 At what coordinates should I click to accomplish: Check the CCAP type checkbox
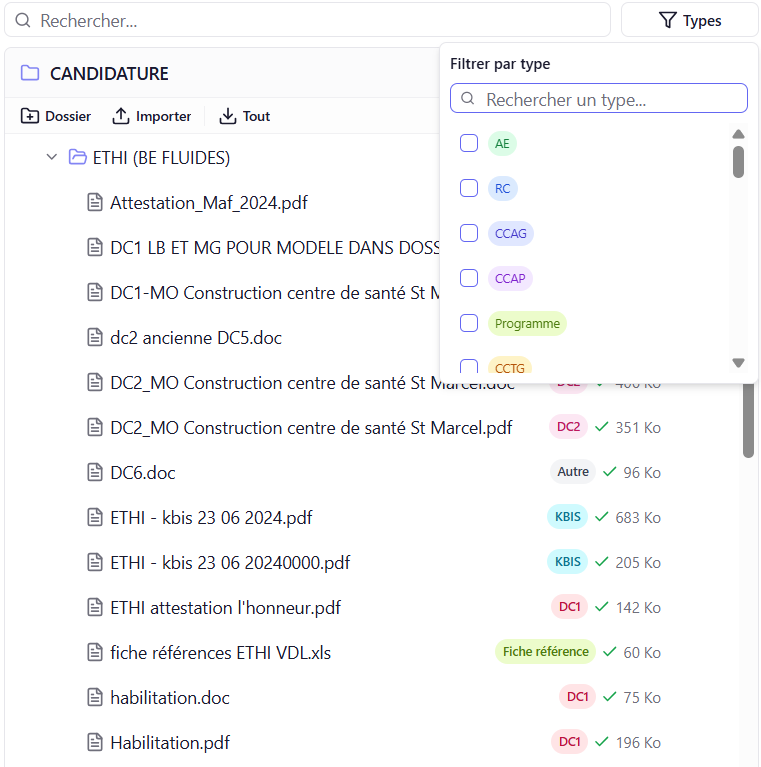click(x=469, y=278)
